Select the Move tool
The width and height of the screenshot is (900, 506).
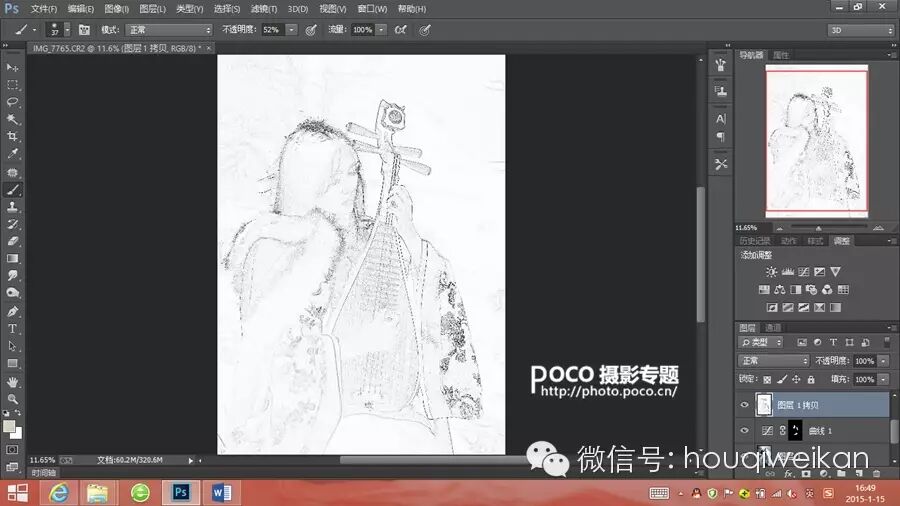[12, 67]
